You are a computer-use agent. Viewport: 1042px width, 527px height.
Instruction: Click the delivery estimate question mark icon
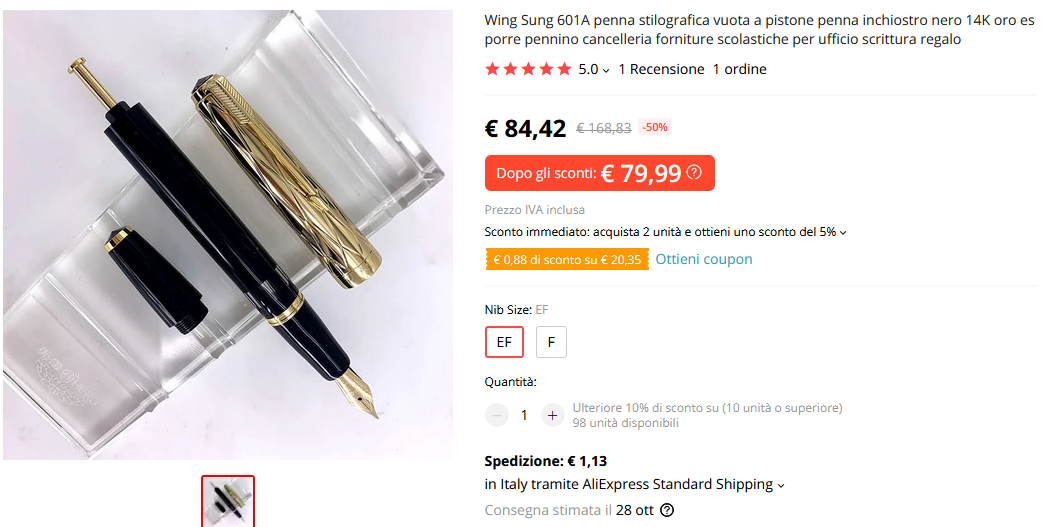(667, 510)
